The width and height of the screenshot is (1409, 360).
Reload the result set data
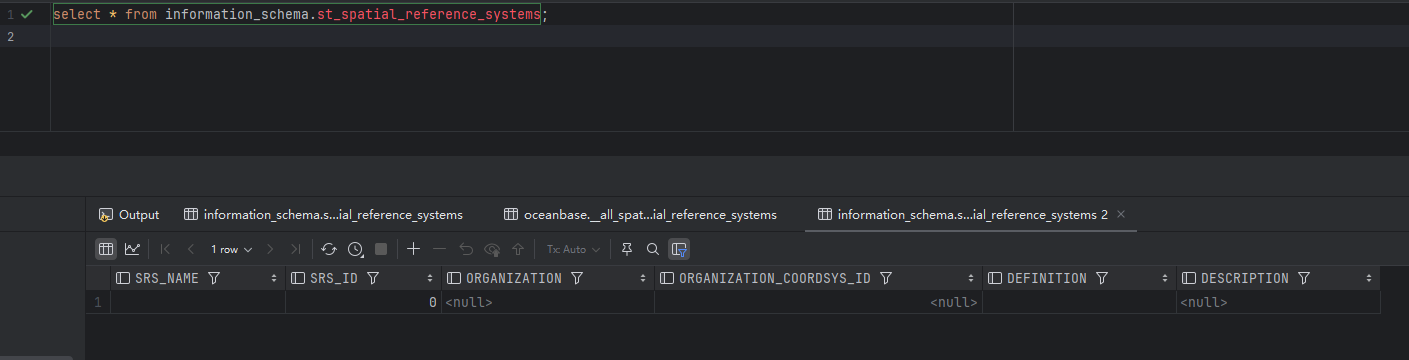(329, 249)
